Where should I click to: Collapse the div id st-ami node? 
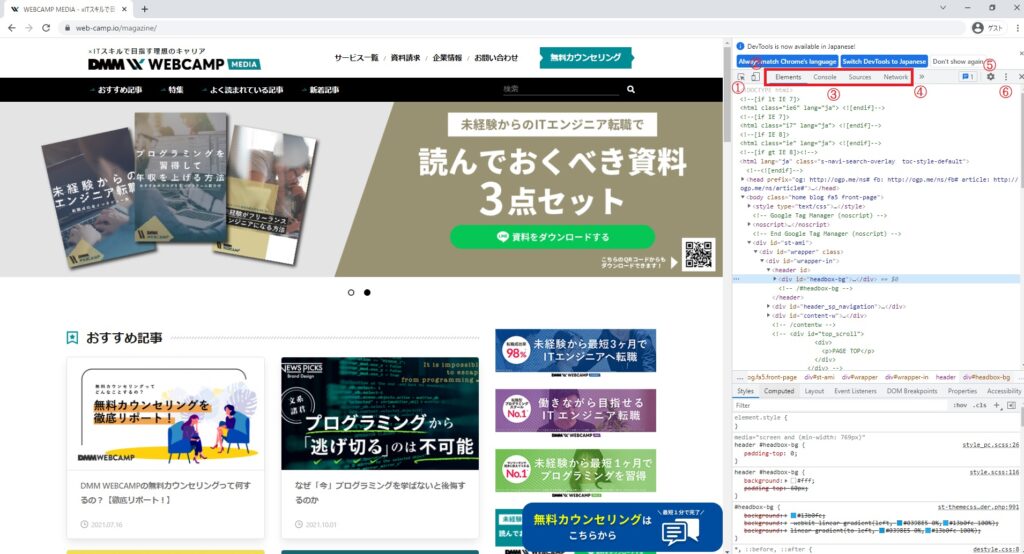click(749, 242)
